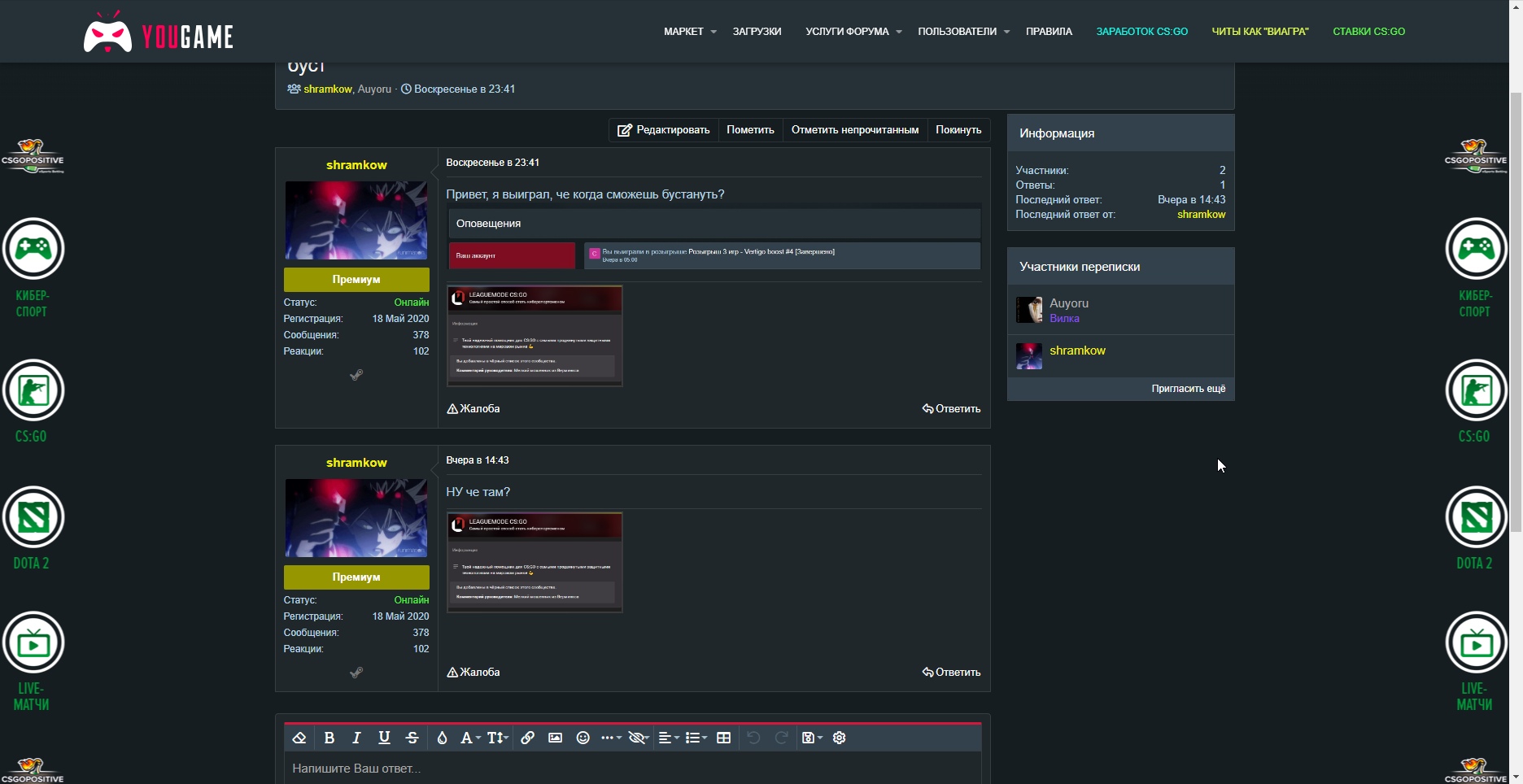
Task: Click into the reply text field
Action: [631, 769]
